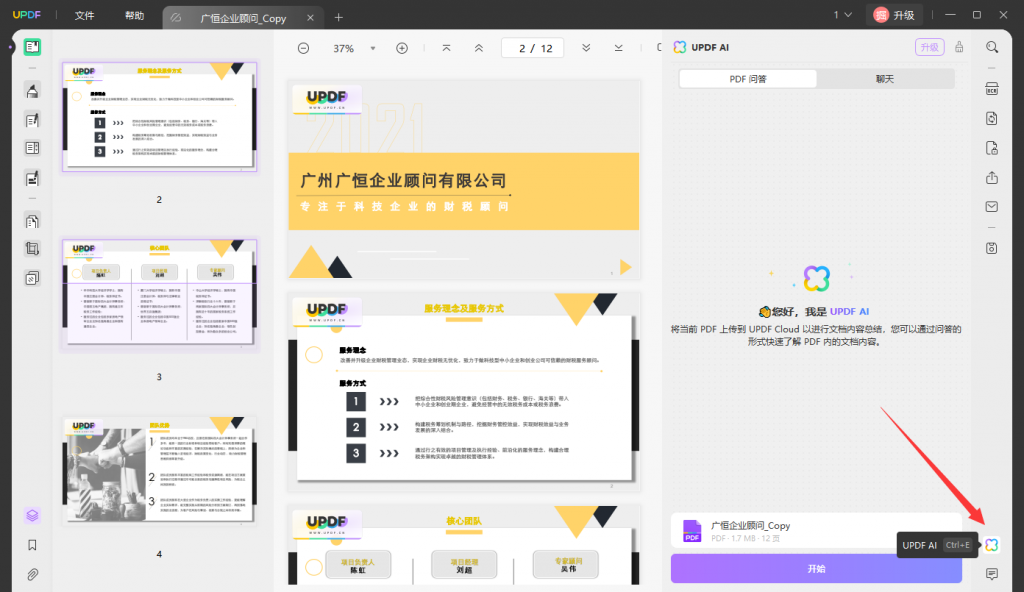Select the PDF 问答 tab
This screenshot has height=592, width=1024.
[x=748, y=79]
